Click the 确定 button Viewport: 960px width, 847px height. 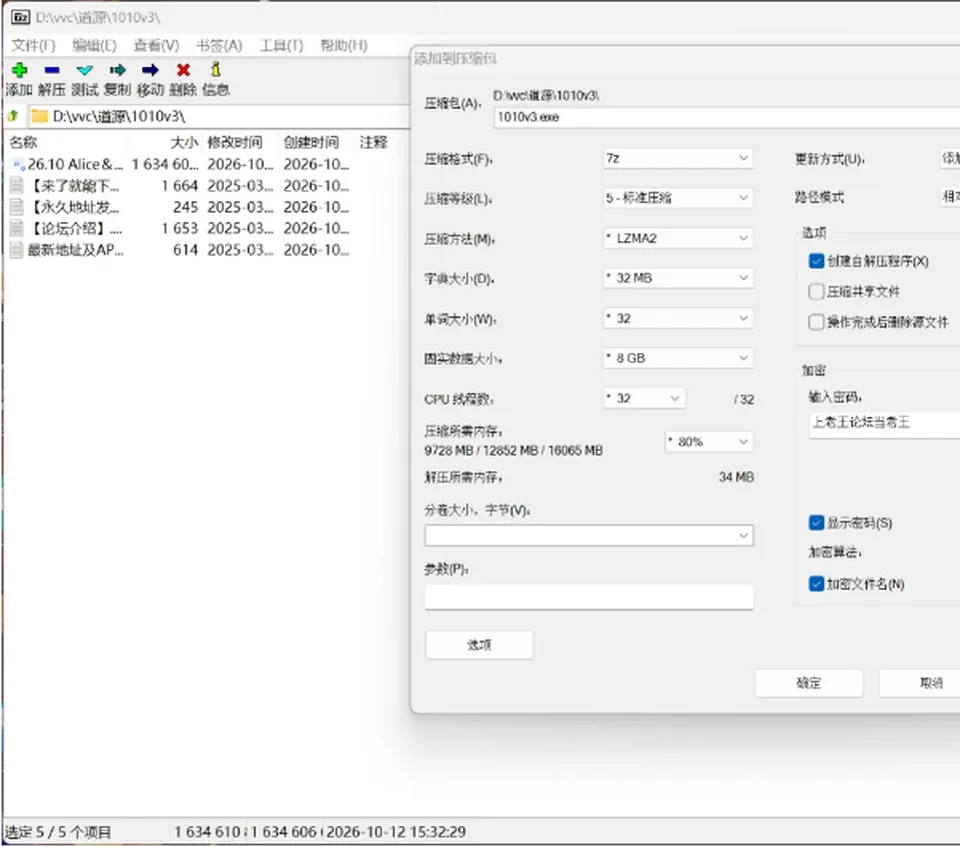[809, 683]
